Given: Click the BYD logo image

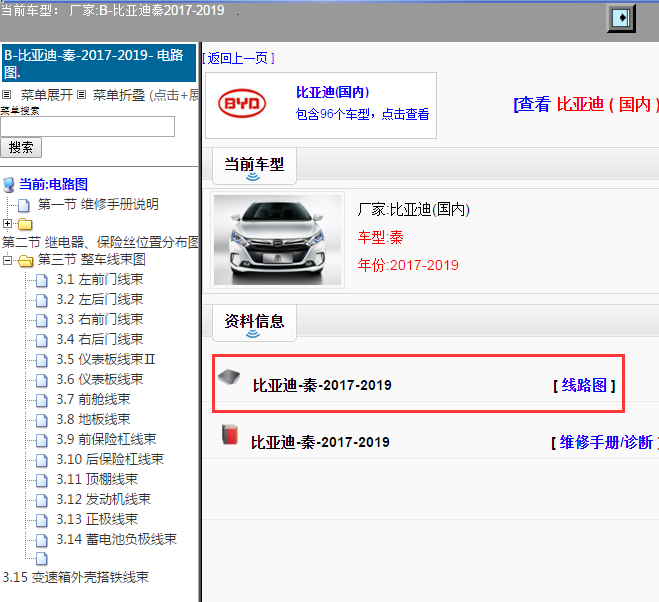Looking at the screenshot, I should pos(242,103).
